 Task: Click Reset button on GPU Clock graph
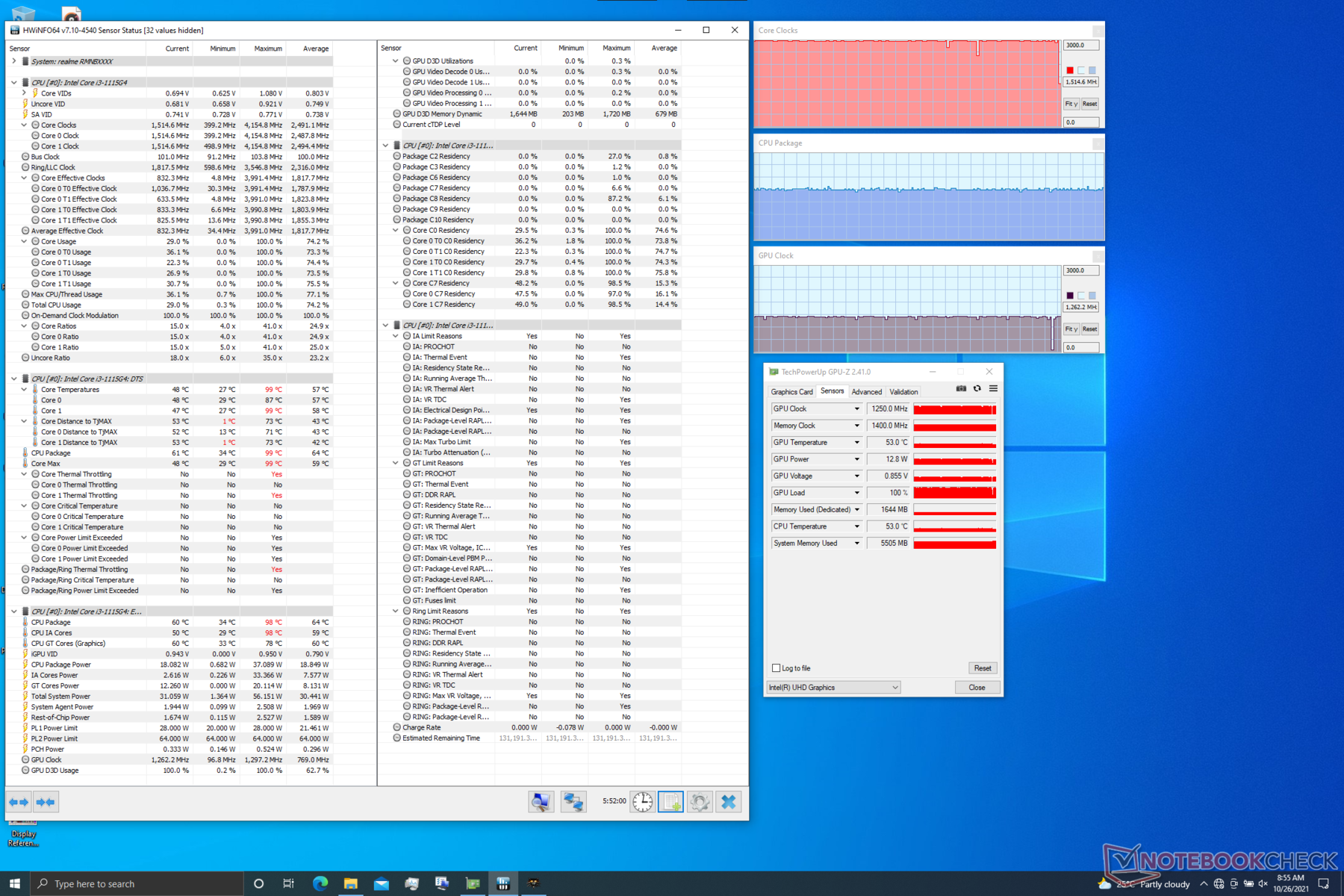point(1090,329)
